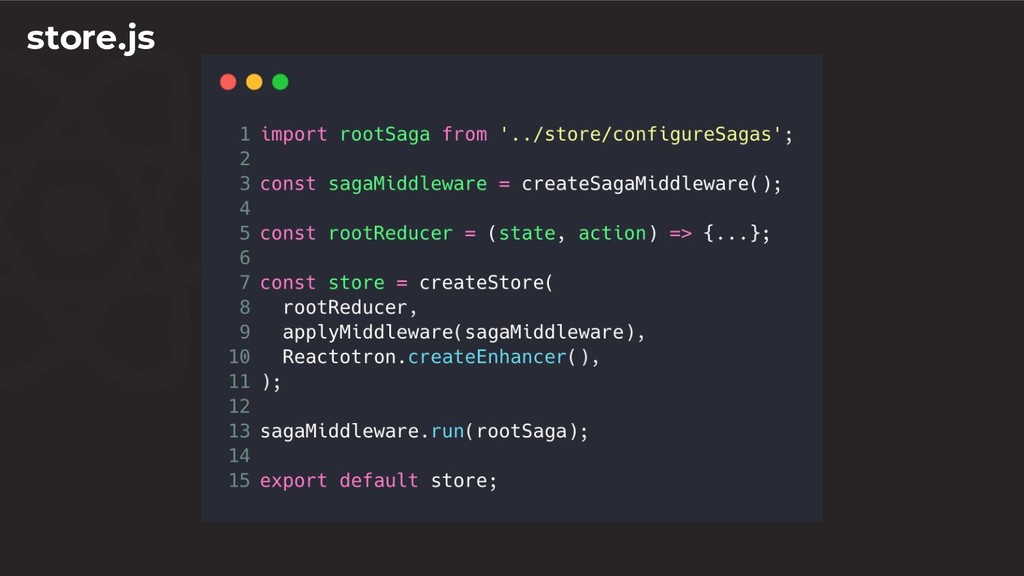This screenshot has height=576, width=1024.
Task: Click 'from' keyword on line 1
Action: [x=464, y=135]
